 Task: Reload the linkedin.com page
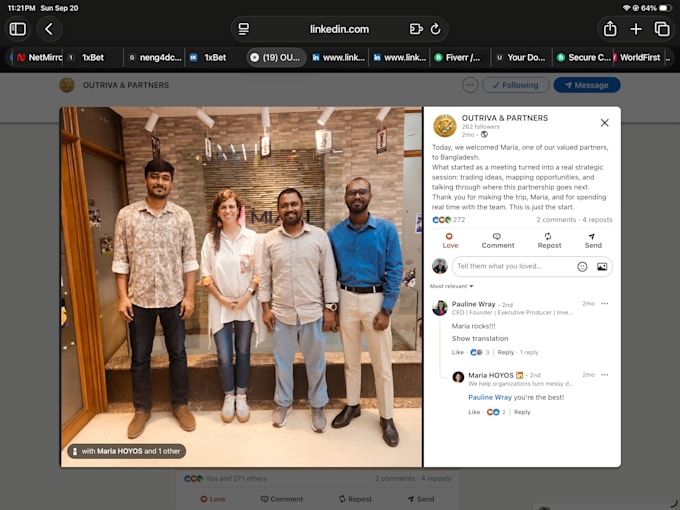pos(435,29)
